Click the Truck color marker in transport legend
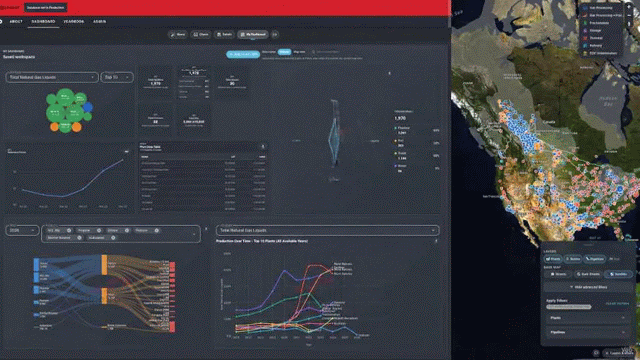Screen dimensions: 640x360 click(396, 153)
